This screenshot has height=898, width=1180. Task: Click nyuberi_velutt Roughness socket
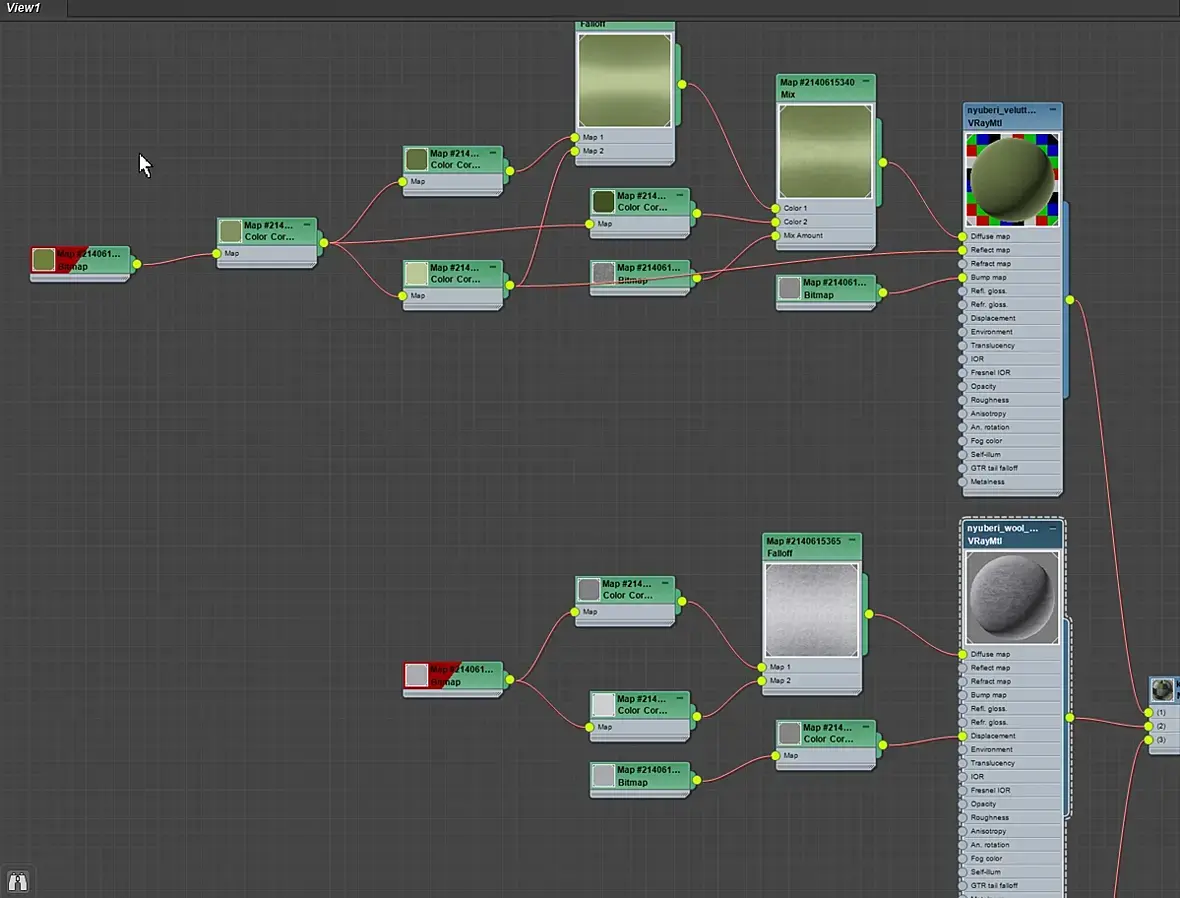coord(963,400)
